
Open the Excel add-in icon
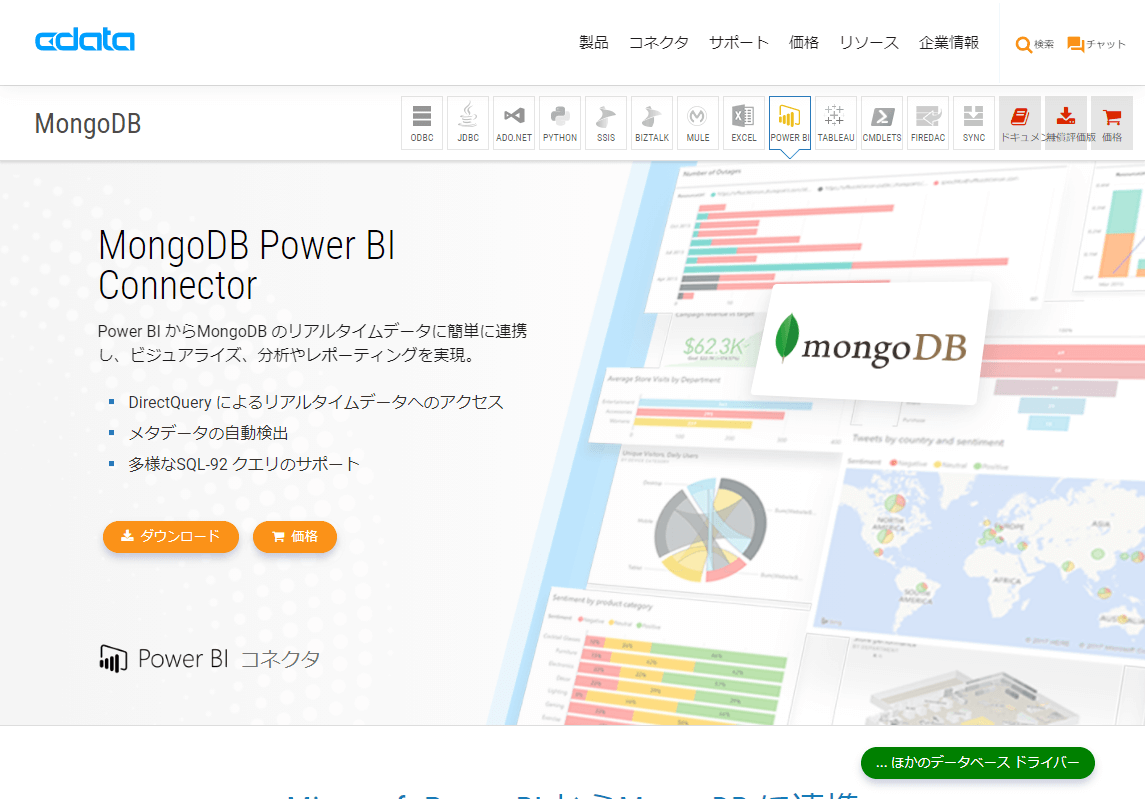coord(744,123)
